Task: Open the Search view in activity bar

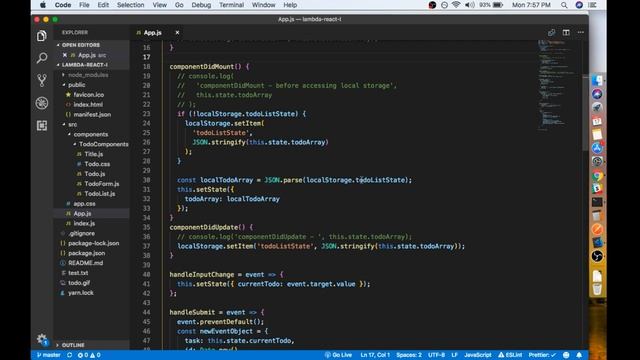Action: pyautogui.click(x=42, y=58)
